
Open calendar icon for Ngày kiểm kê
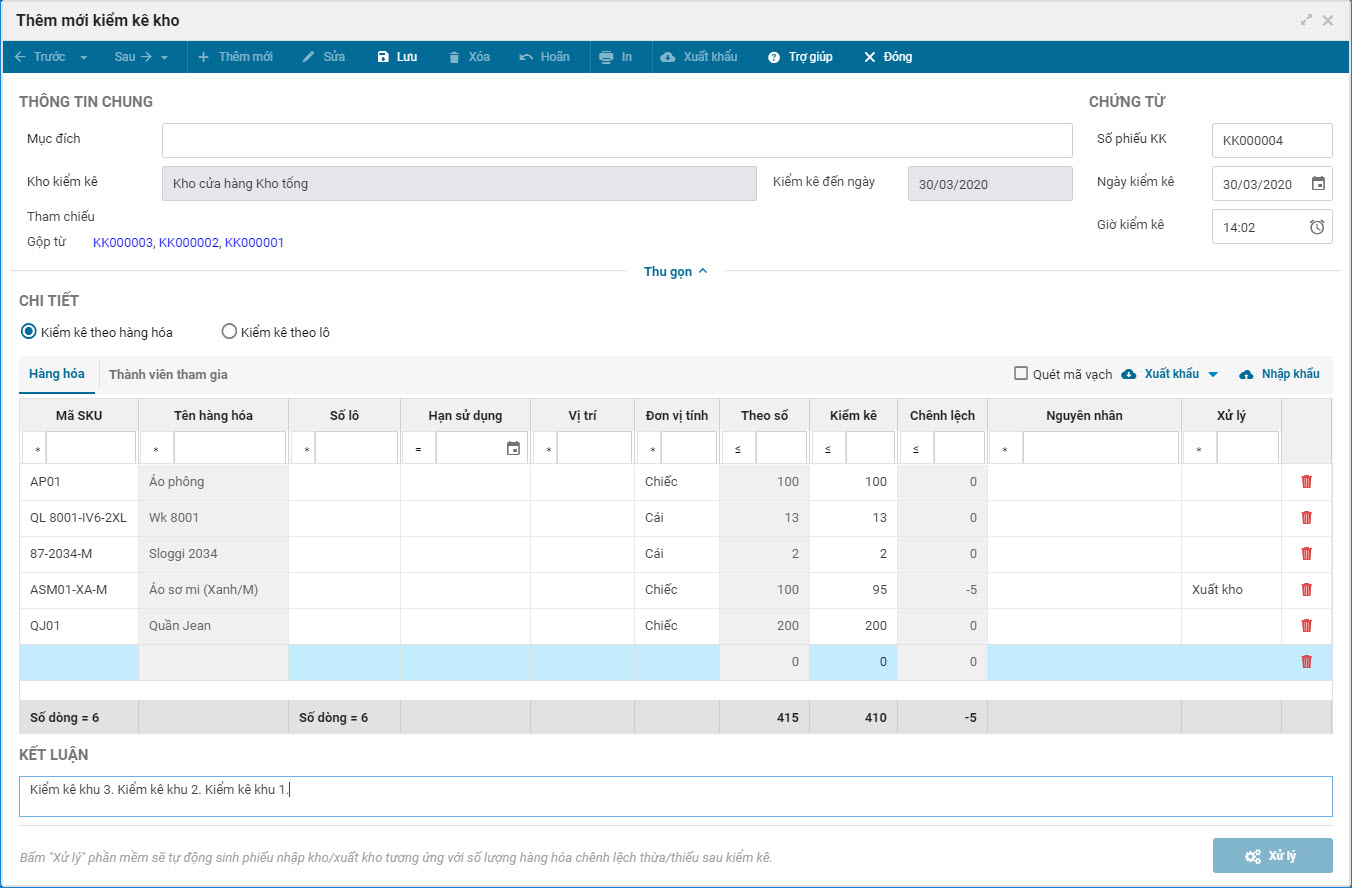tap(1318, 184)
